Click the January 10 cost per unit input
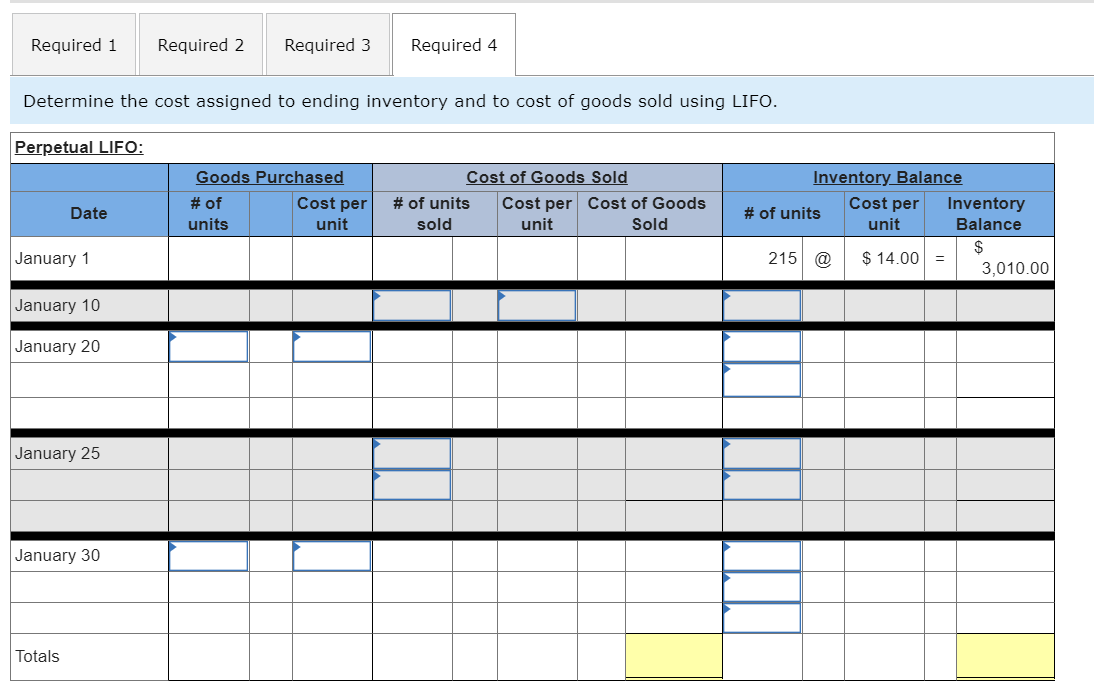1094x695 pixels. point(537,306)
